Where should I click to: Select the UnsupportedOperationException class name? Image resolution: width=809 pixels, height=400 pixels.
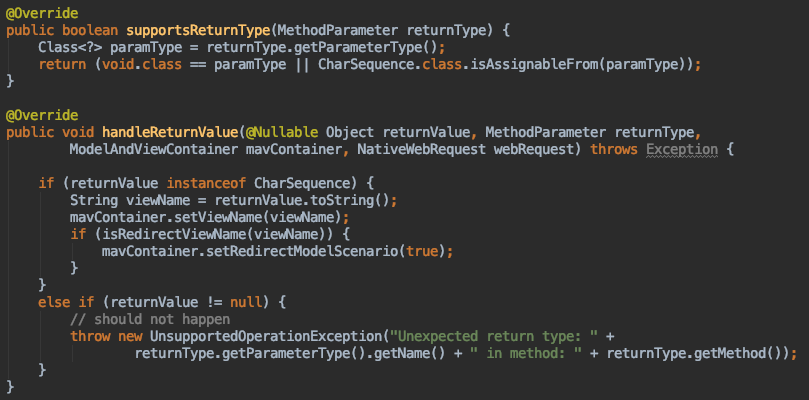pos(266,337)
